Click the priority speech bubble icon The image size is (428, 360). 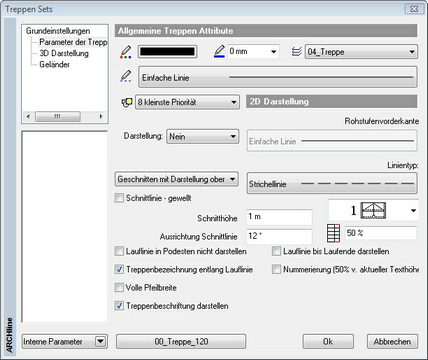(x=127, y=102)
